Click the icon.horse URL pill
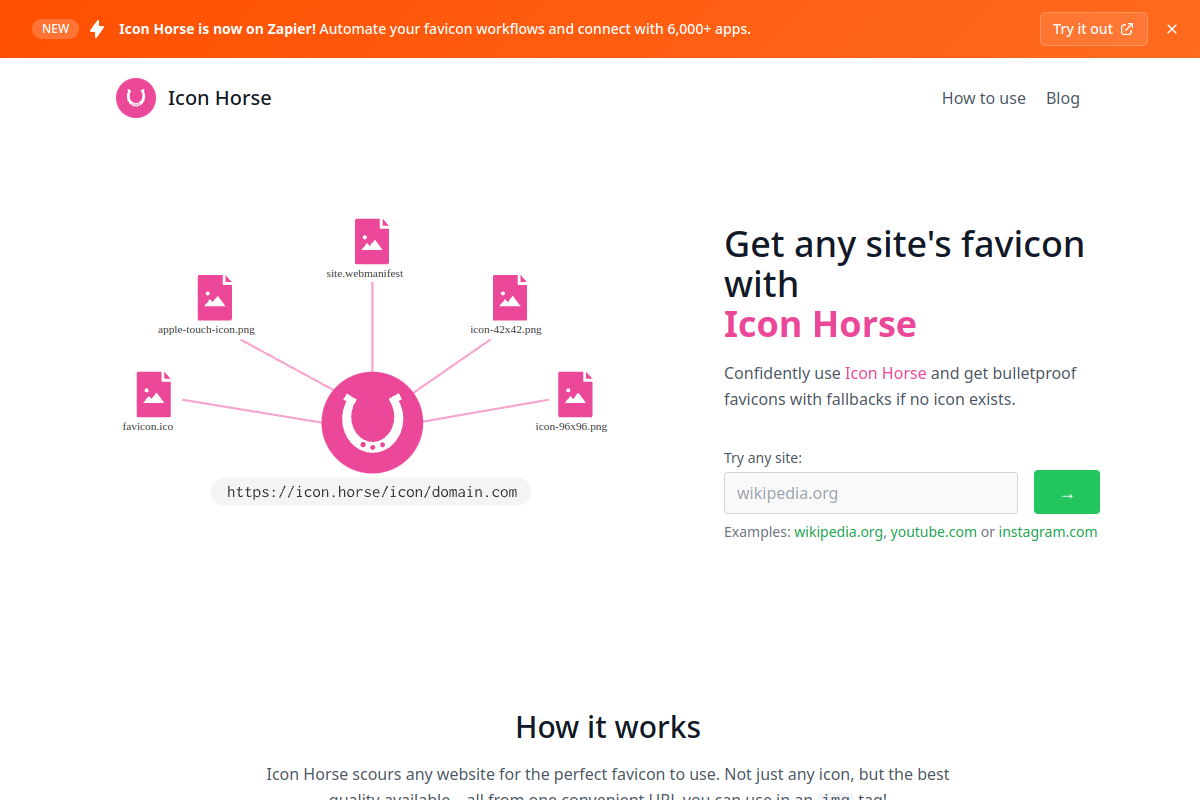Screen dimensions: 1200x800 [x=371, y=491]
